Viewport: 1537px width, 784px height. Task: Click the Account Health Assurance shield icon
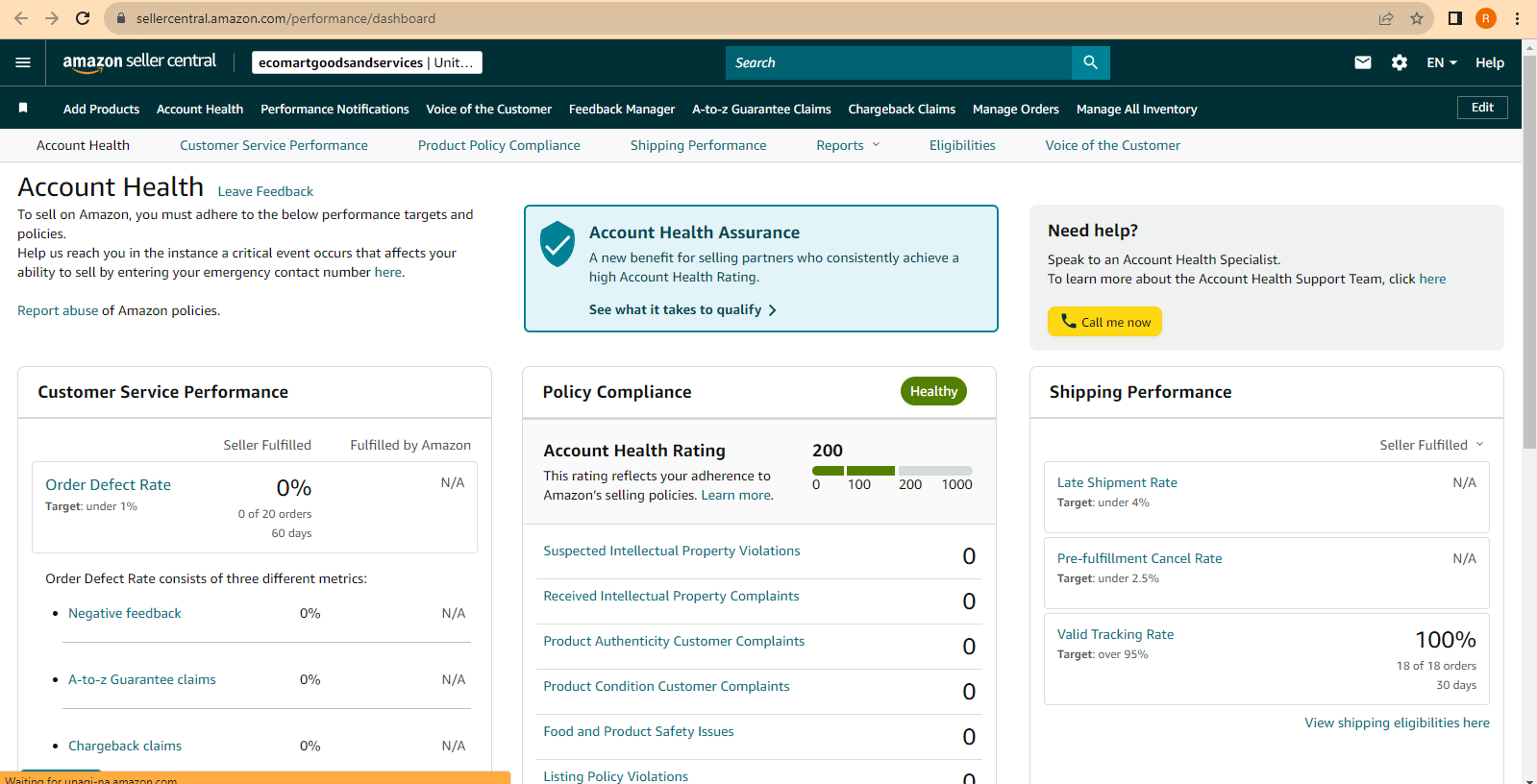pos(558,244)
